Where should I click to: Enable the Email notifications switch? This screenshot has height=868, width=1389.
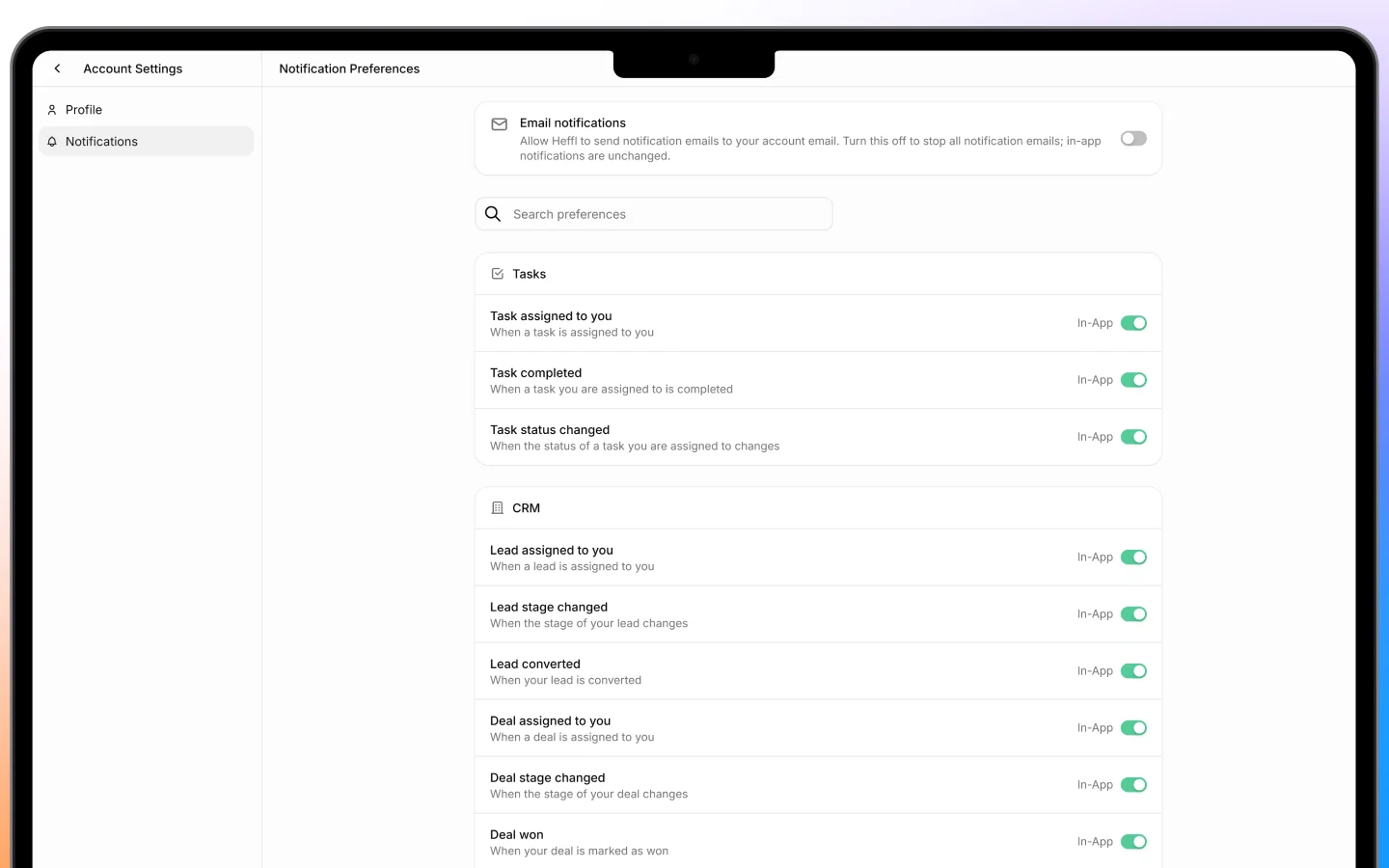click(1133, 139)
